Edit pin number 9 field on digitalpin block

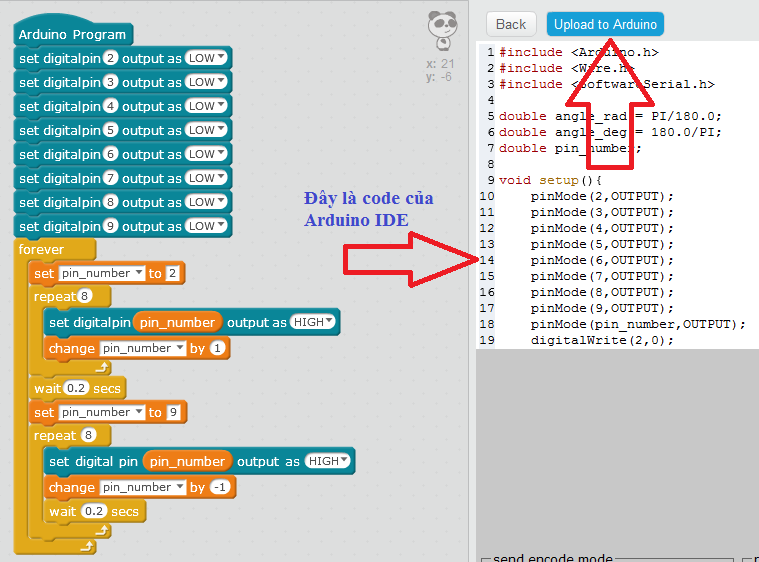point(110,226)
